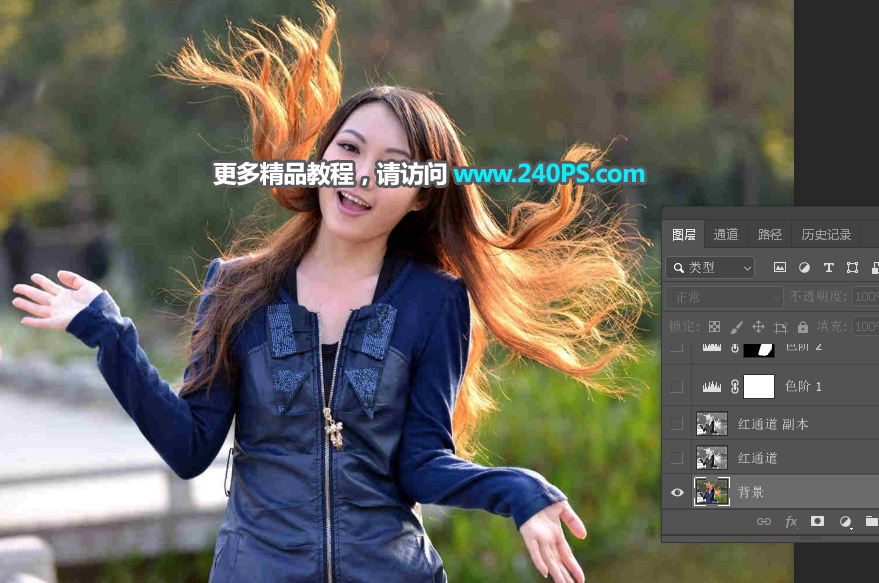The width and height of the screenshot is (879, 583).
Task: Click the link layers icon
Action: point(764,521)
